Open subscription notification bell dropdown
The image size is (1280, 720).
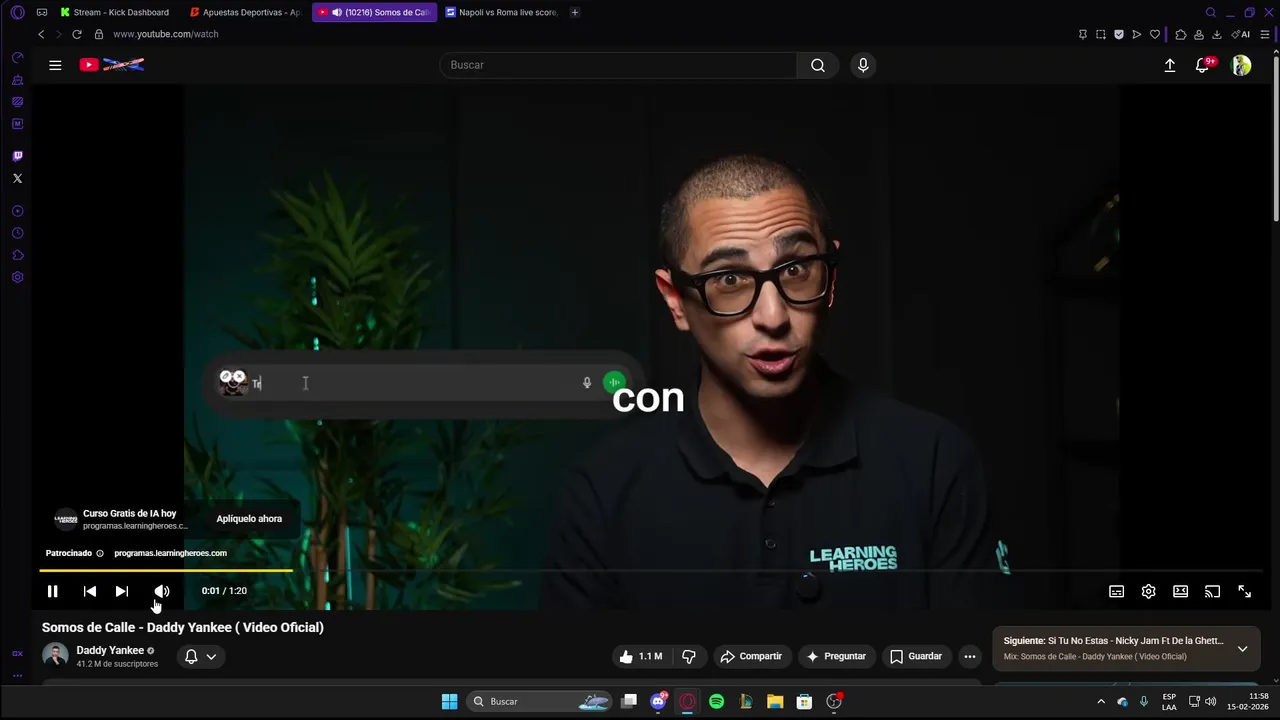[x=200, y=656]
